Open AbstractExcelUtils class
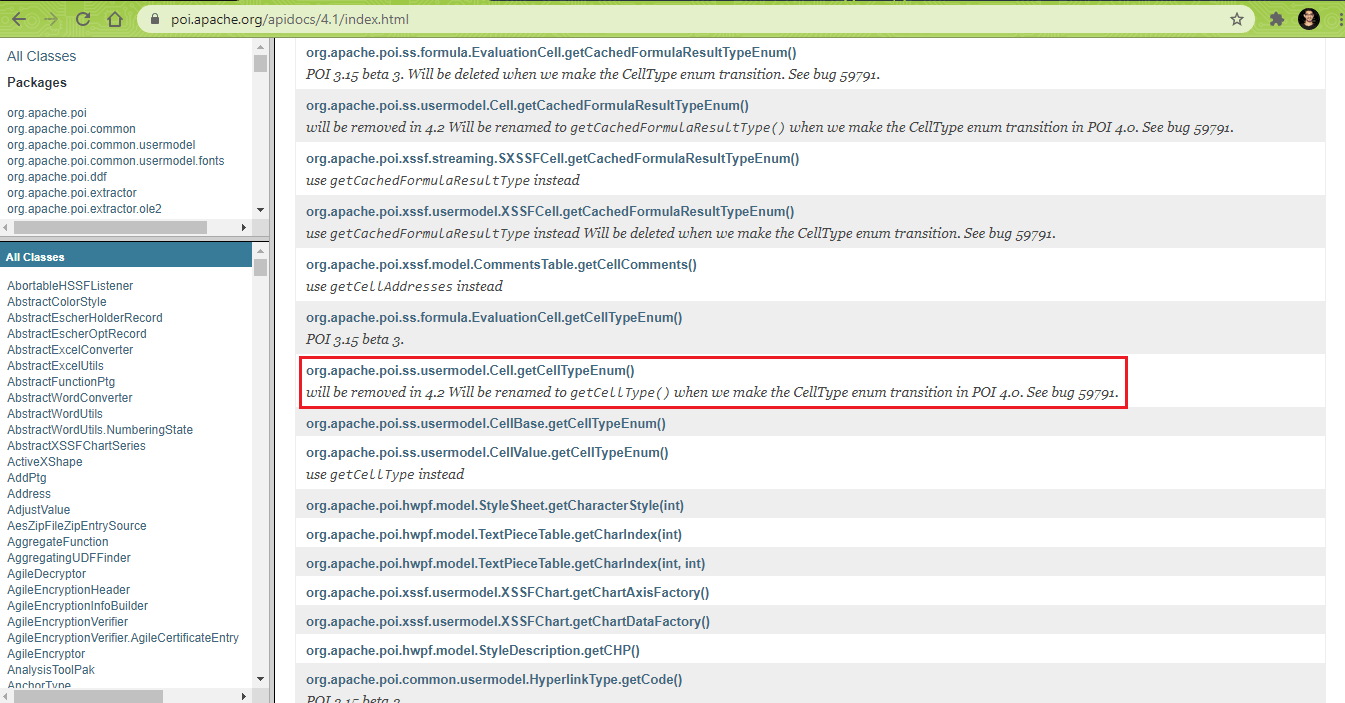 55,366
